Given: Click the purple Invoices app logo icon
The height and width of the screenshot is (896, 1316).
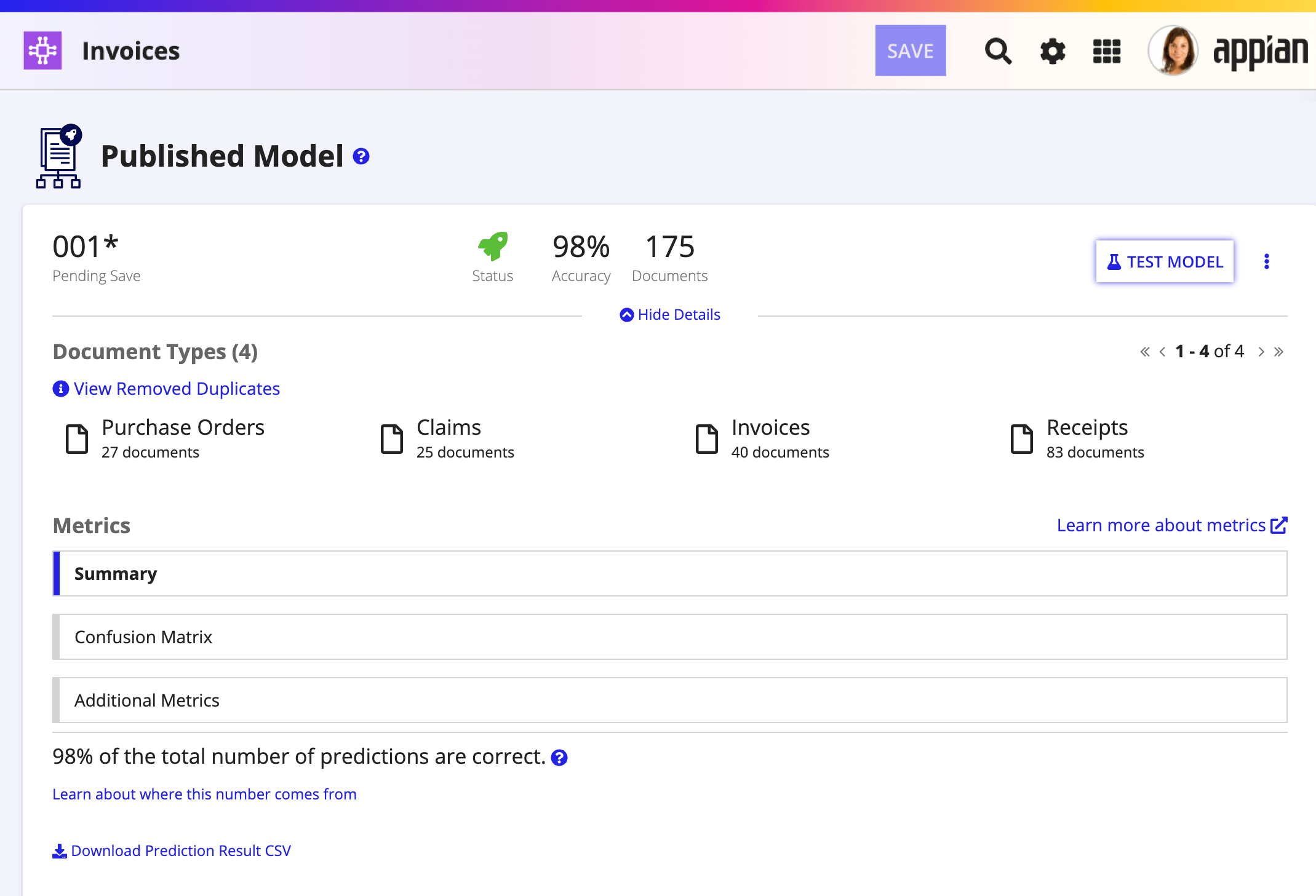Looking at the screenshot, I should (x=42, y=50).
